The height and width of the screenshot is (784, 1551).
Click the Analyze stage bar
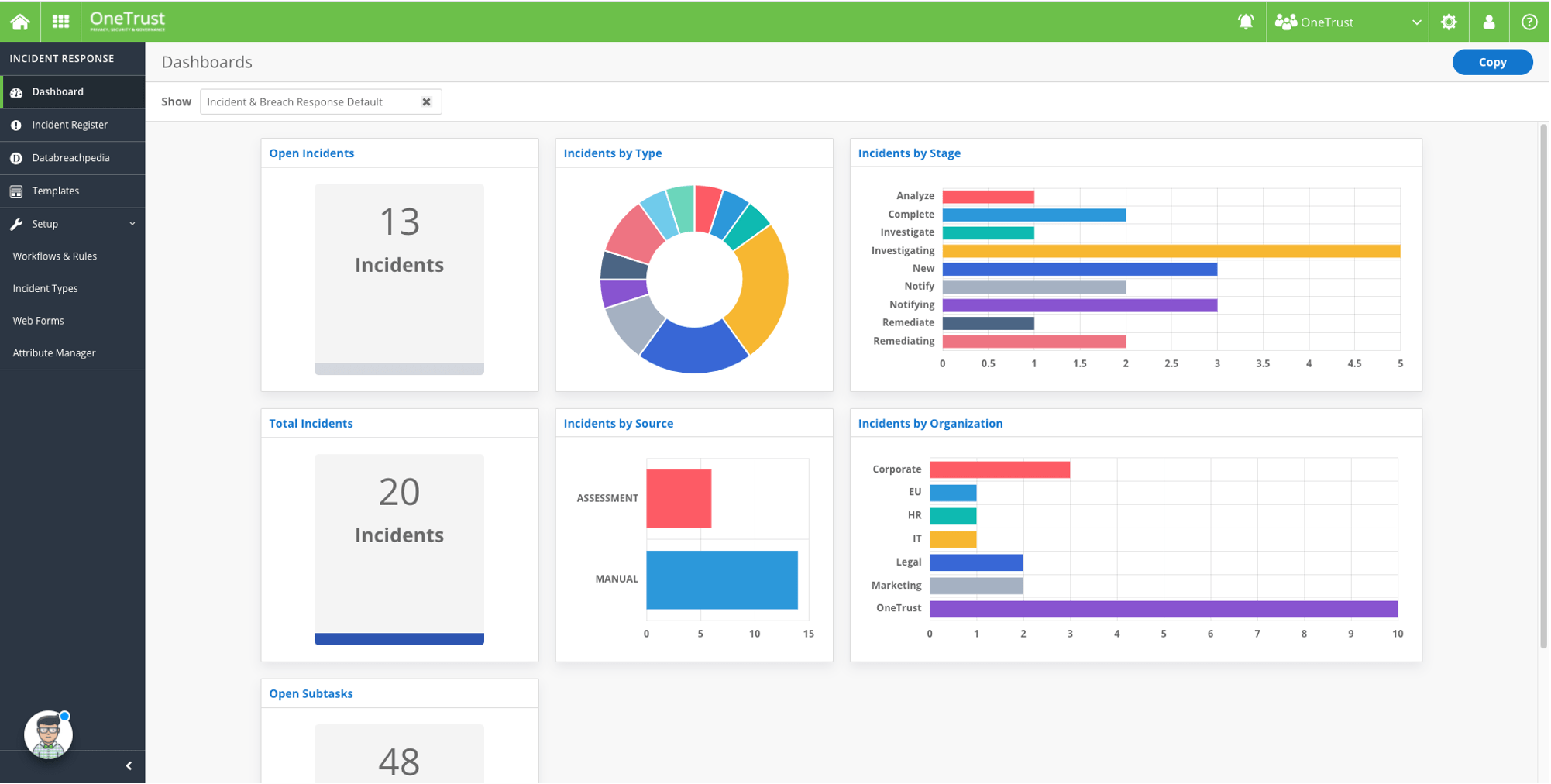click(988, 197)
